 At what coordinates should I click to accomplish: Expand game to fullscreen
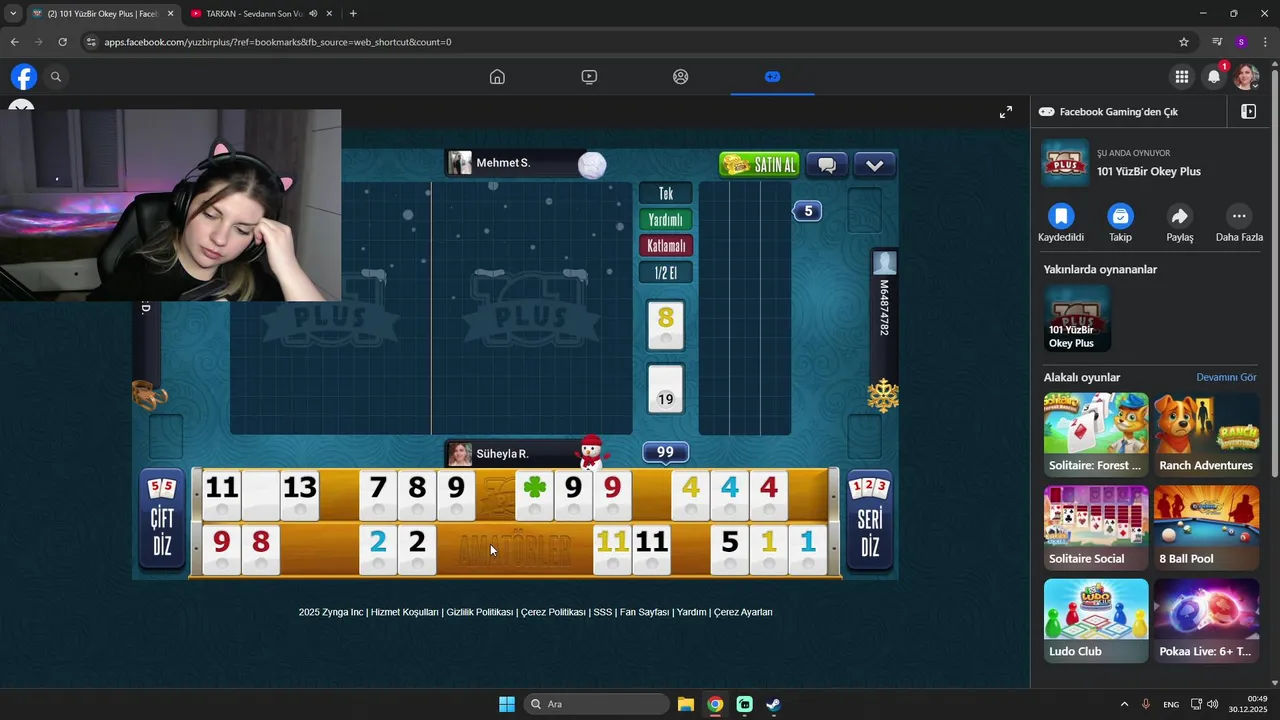point(1006,112)
